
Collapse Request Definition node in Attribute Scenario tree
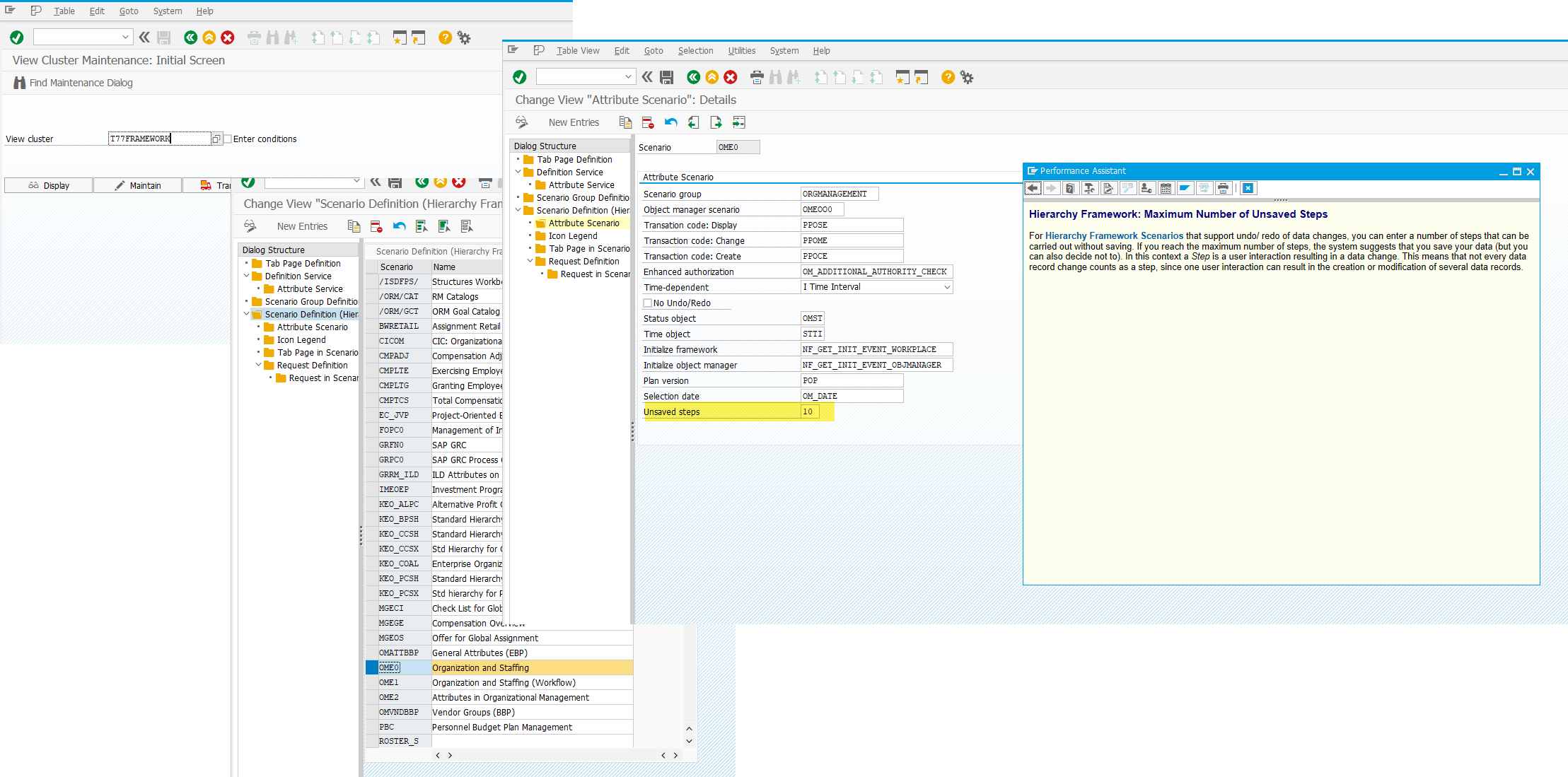click(530, 261)
